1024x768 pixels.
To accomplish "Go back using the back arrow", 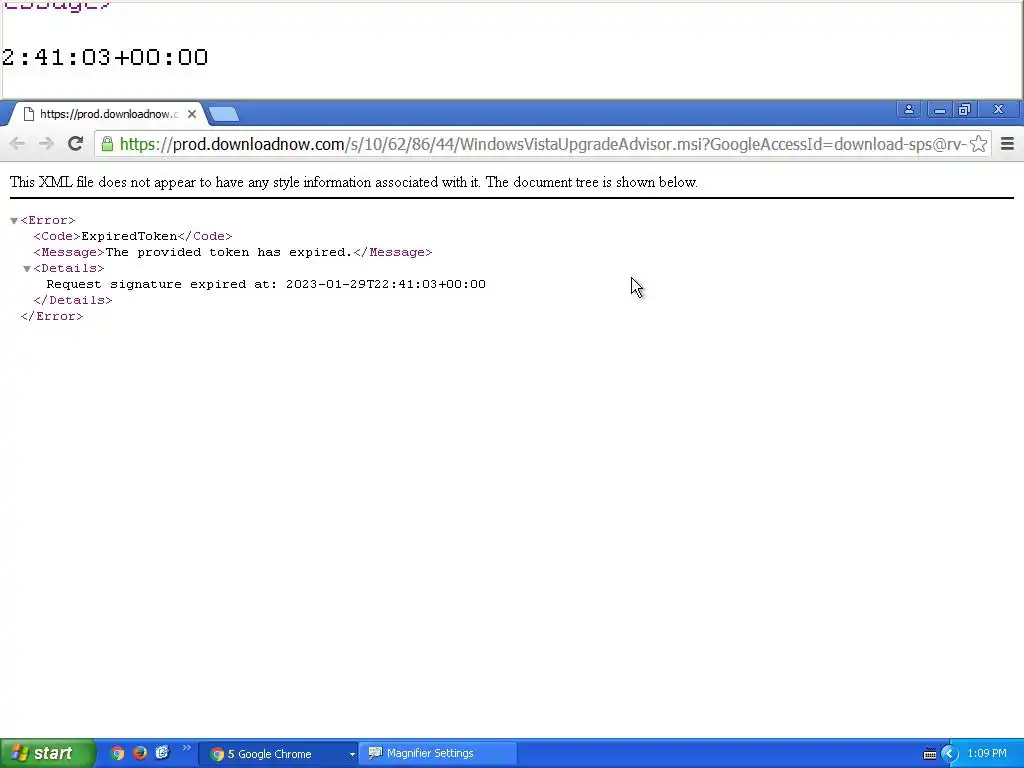I will pos(17,144).
